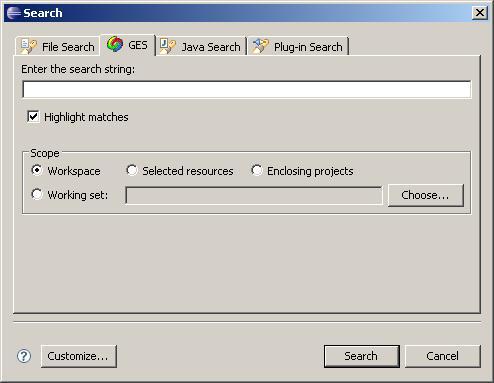The image size is (494, 383).
Task: Click the Eclipse icon in the title bar
Action: coord(14,13)
